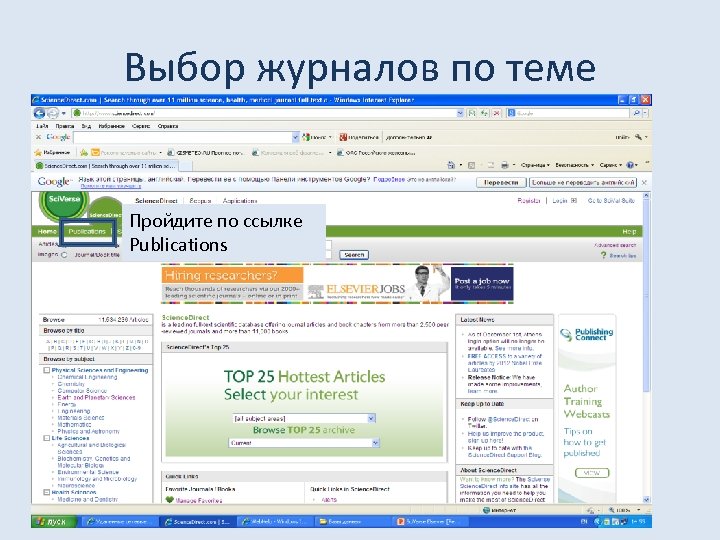
Task: Click the browser Forward arrow button
Action: [x=53, y=113]
